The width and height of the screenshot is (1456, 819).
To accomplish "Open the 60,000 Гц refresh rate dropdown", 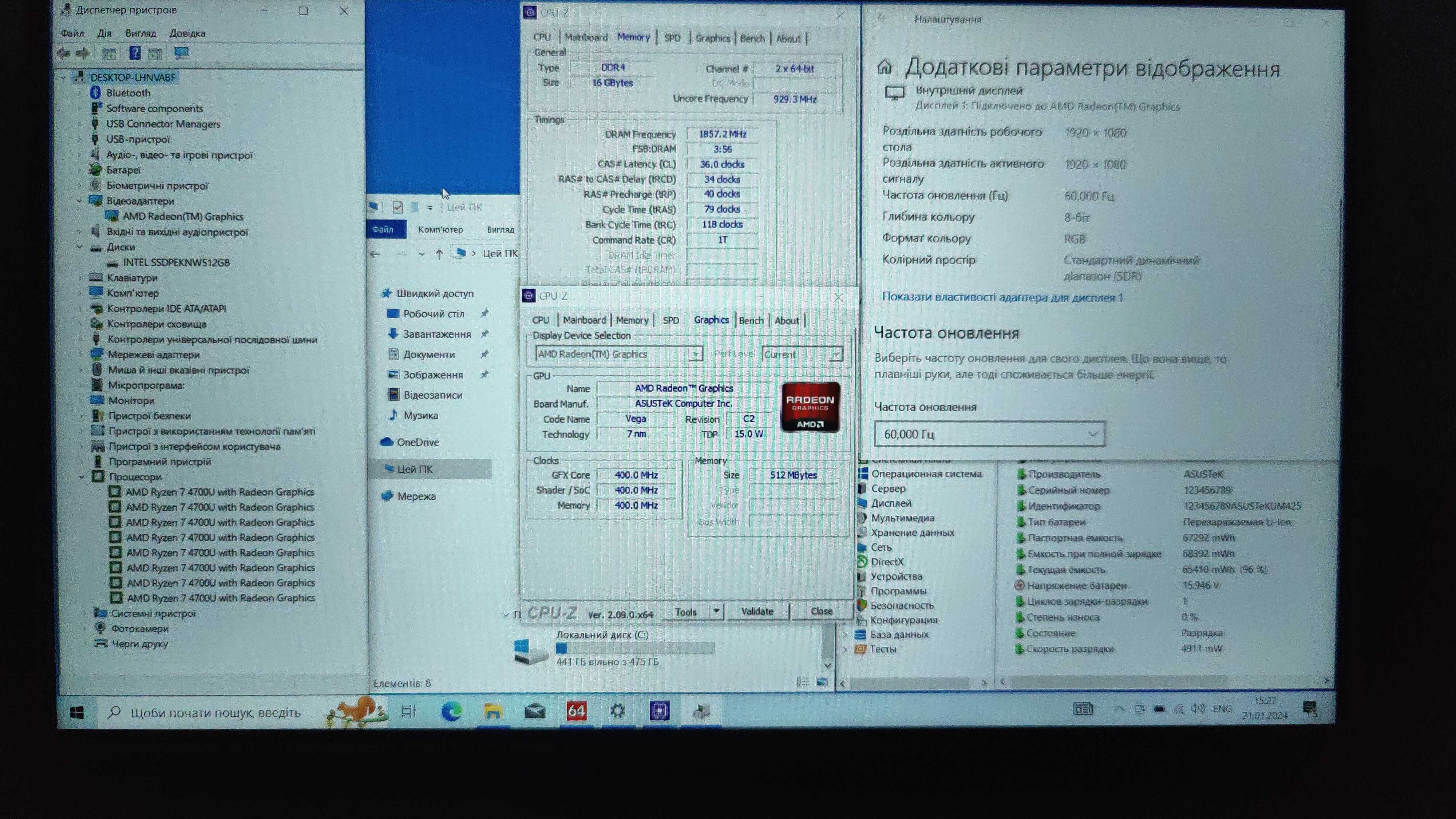I will pyautogui.click(x=989, y=434).
